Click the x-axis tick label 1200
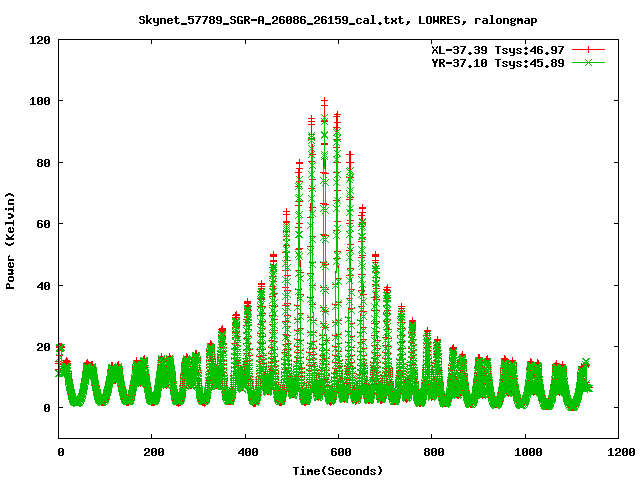This screenshot has height=480, width=640. pos(621,452)
